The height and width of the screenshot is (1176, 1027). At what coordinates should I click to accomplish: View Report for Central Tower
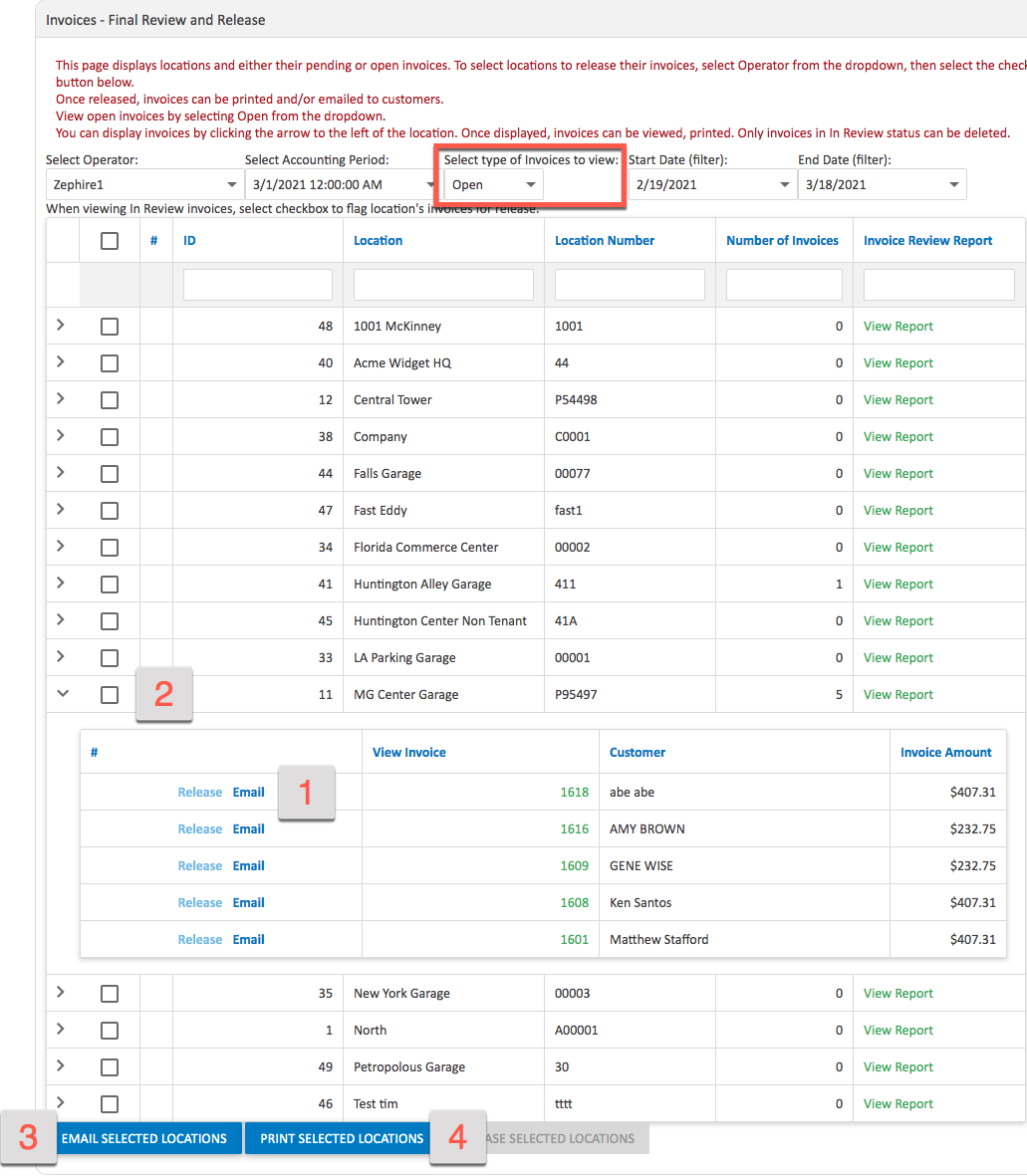click(x=898, y=399)
